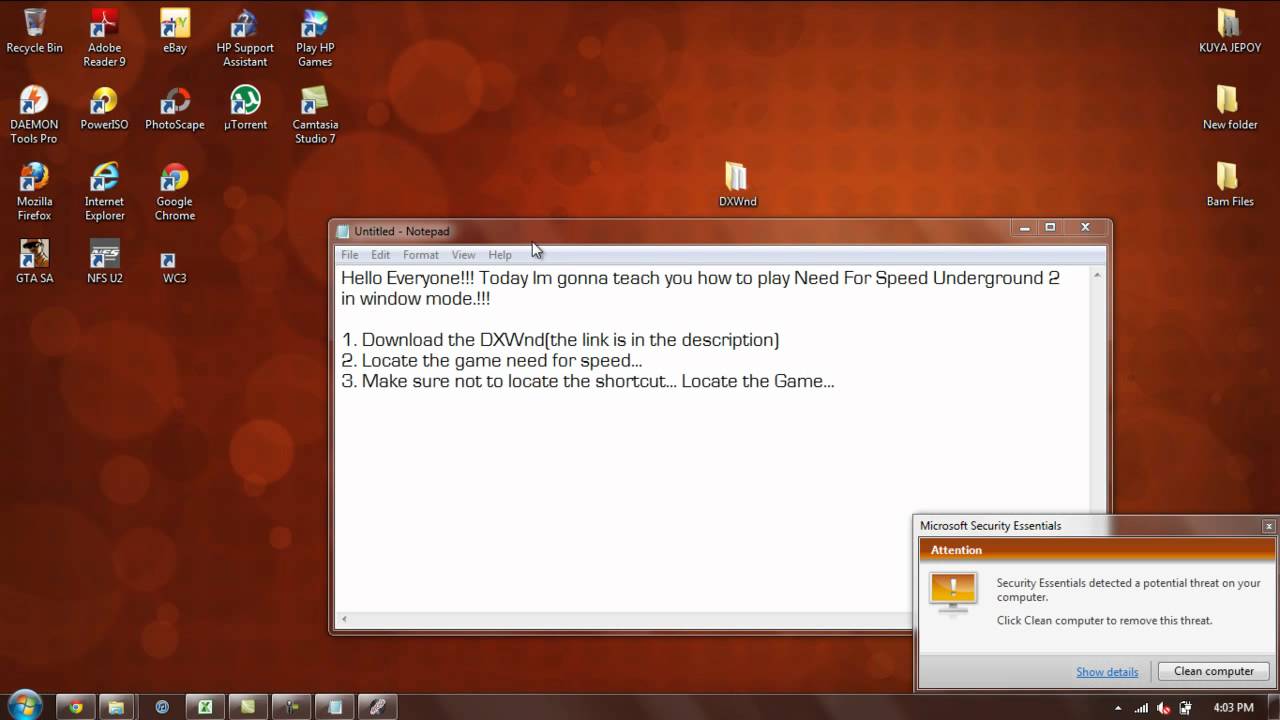Click the '1. Download the DXWnd' line
Viewport: 1280px width, 720px height.
(x=560, y=340)
